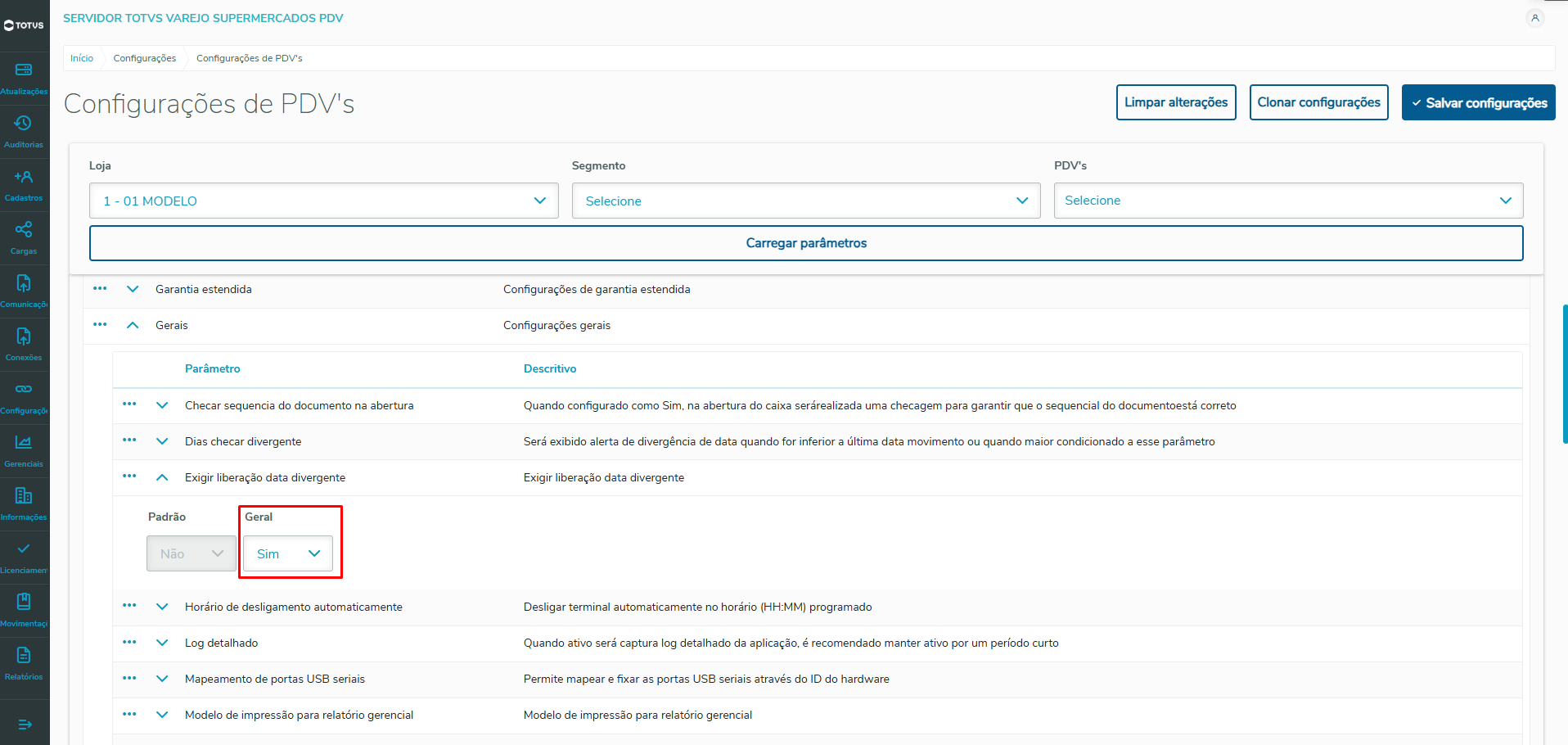The image size is (1568, 745).
Task: Expand the sidebar menu arrow icon
Action: click(x=25, y=725)
